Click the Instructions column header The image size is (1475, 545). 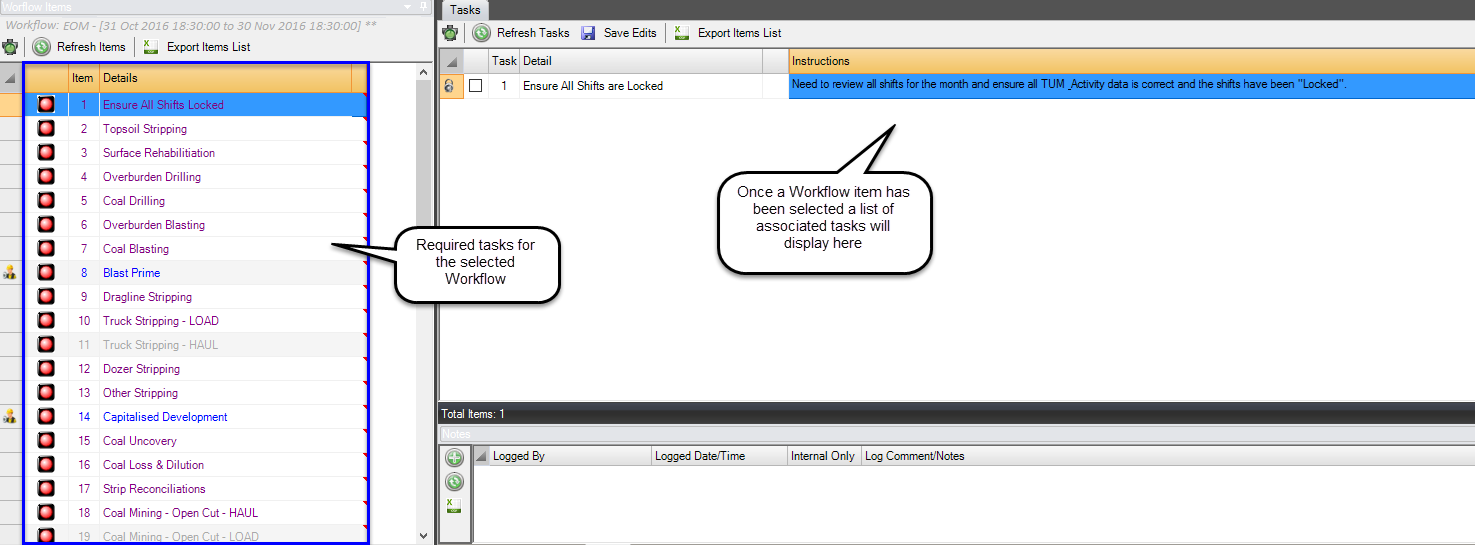pos(1132,61)
